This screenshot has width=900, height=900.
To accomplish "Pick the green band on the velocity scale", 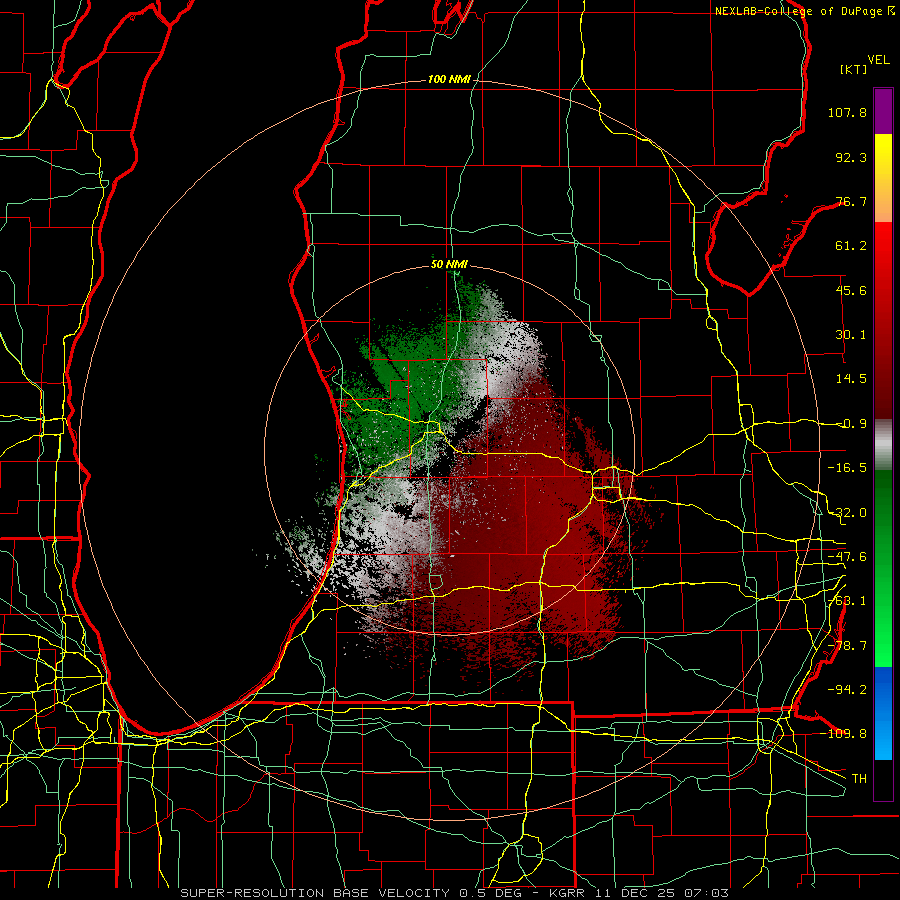I will tap(883, 568).
